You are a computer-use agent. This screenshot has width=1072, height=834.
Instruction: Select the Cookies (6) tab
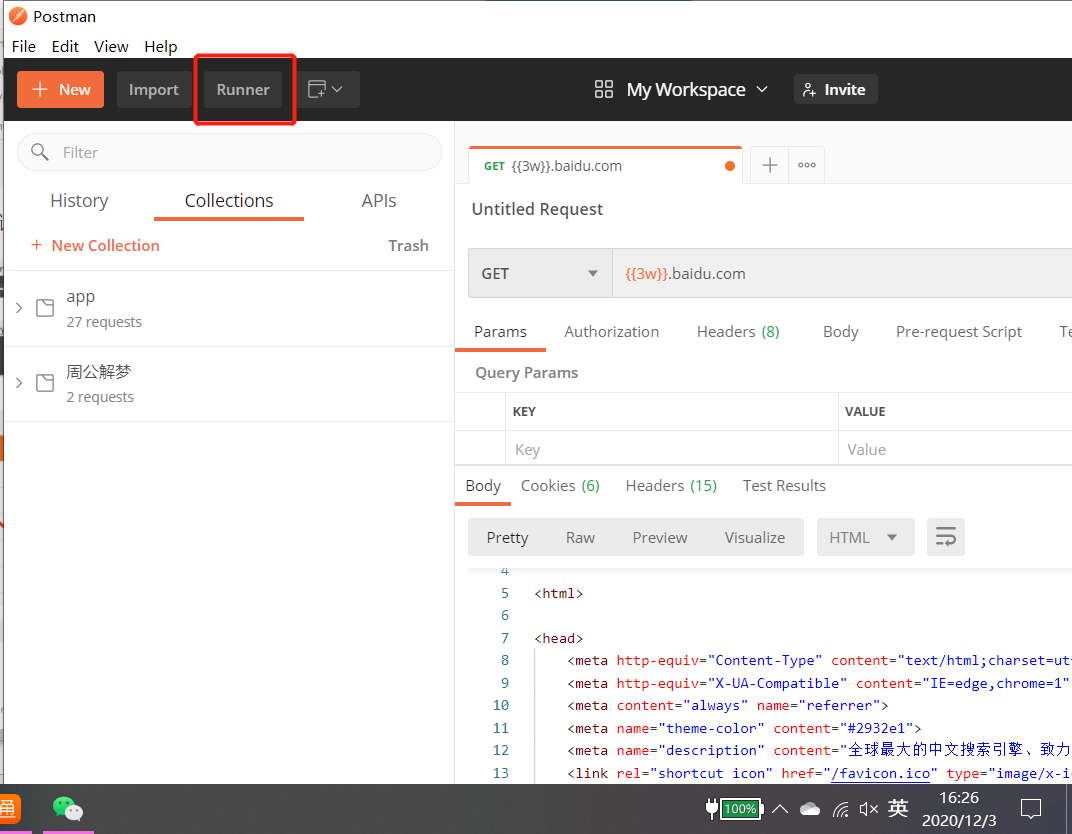561,485
